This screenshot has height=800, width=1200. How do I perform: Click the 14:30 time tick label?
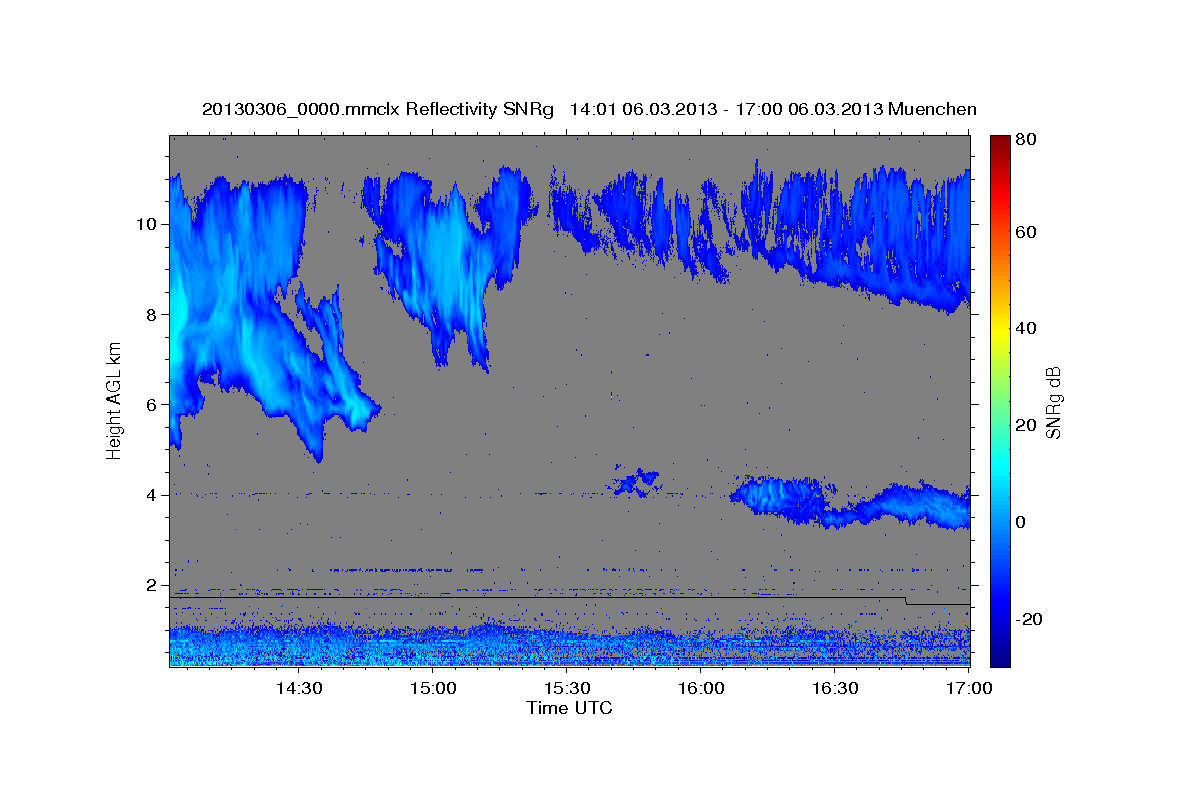coord(298,689)
